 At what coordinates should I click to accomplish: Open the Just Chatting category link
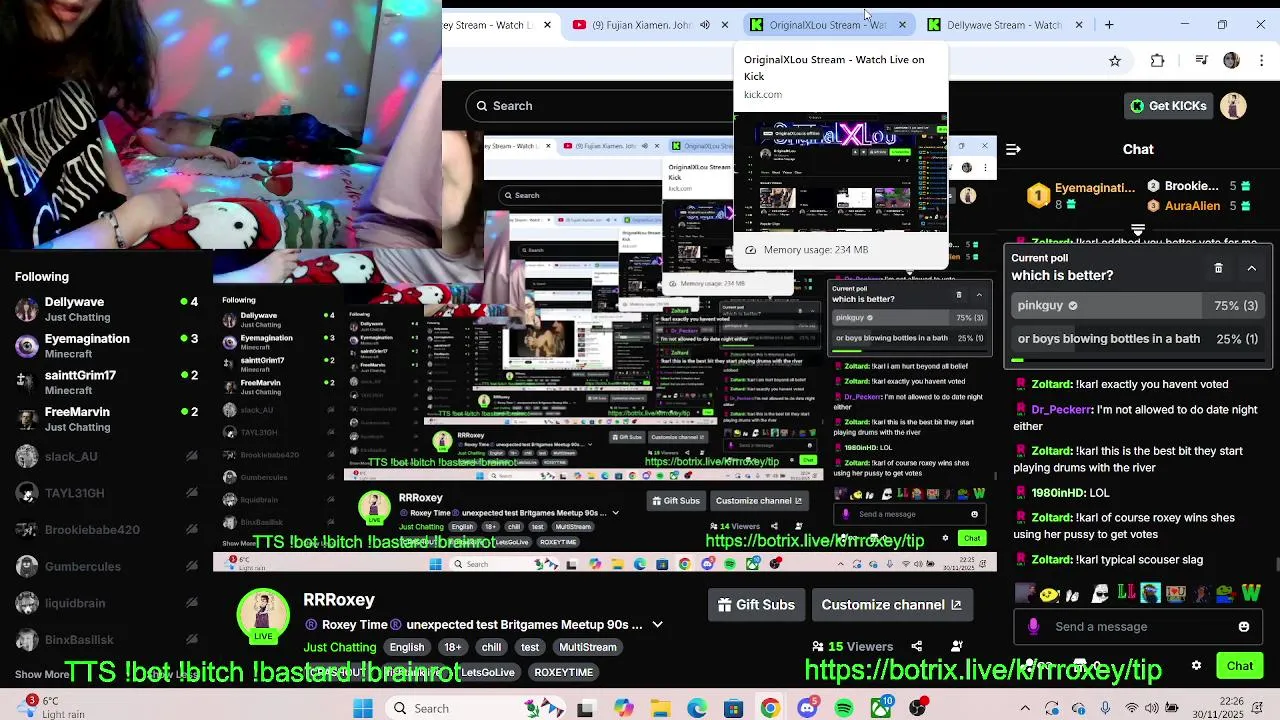point(339,647)
